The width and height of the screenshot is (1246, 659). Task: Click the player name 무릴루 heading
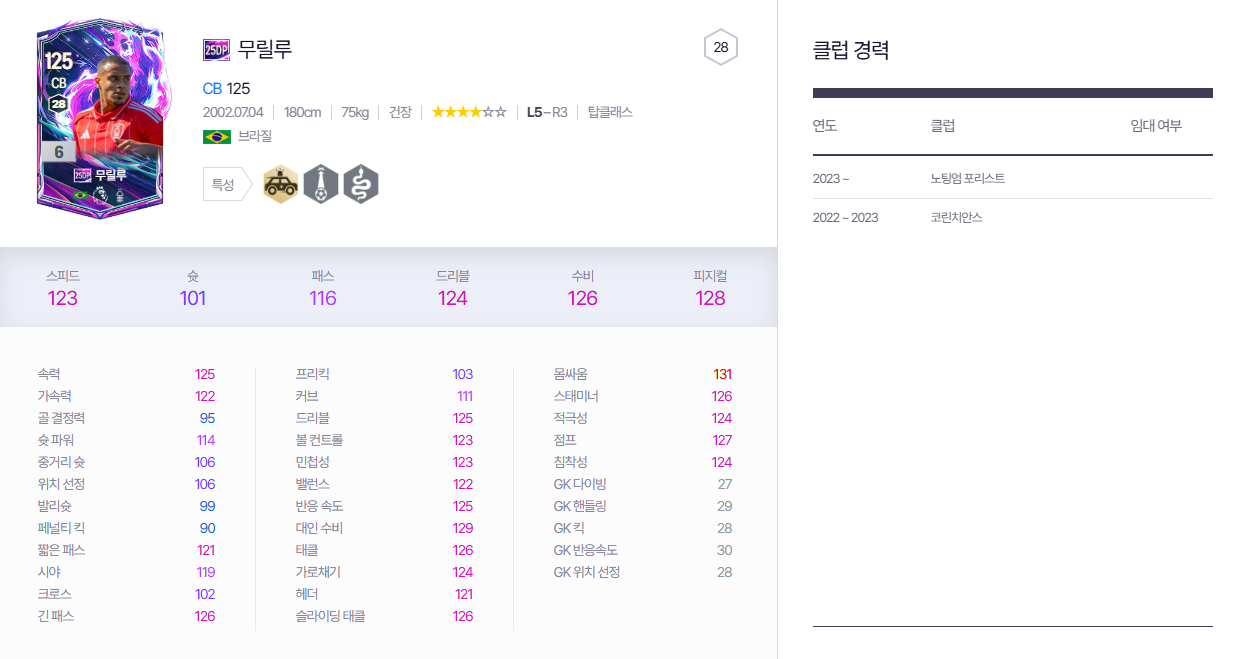click(x=265, y=49)
